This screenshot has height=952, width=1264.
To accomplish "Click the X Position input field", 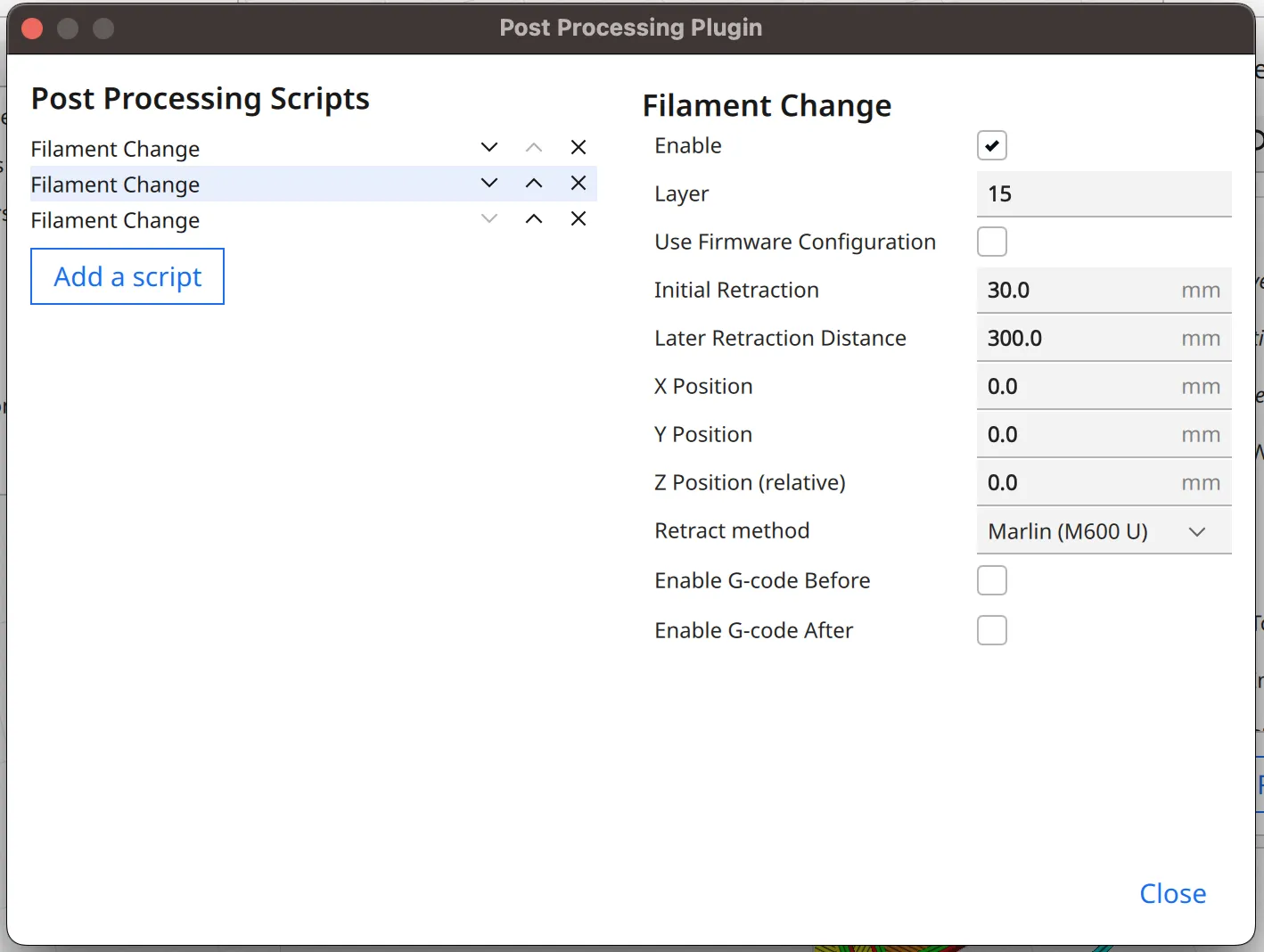I will [x=1079, y=387].
